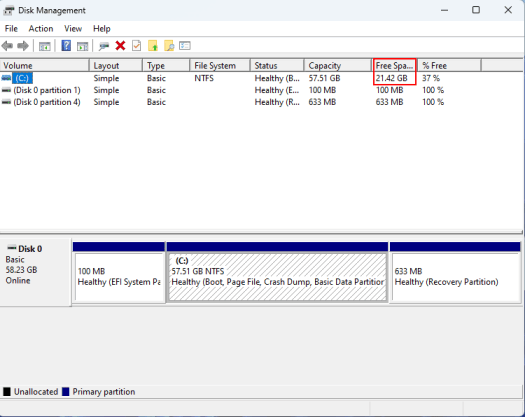This screenshot has height=417, width=525.
Task: Open the Action menu
Action: (x=41, y=29)
